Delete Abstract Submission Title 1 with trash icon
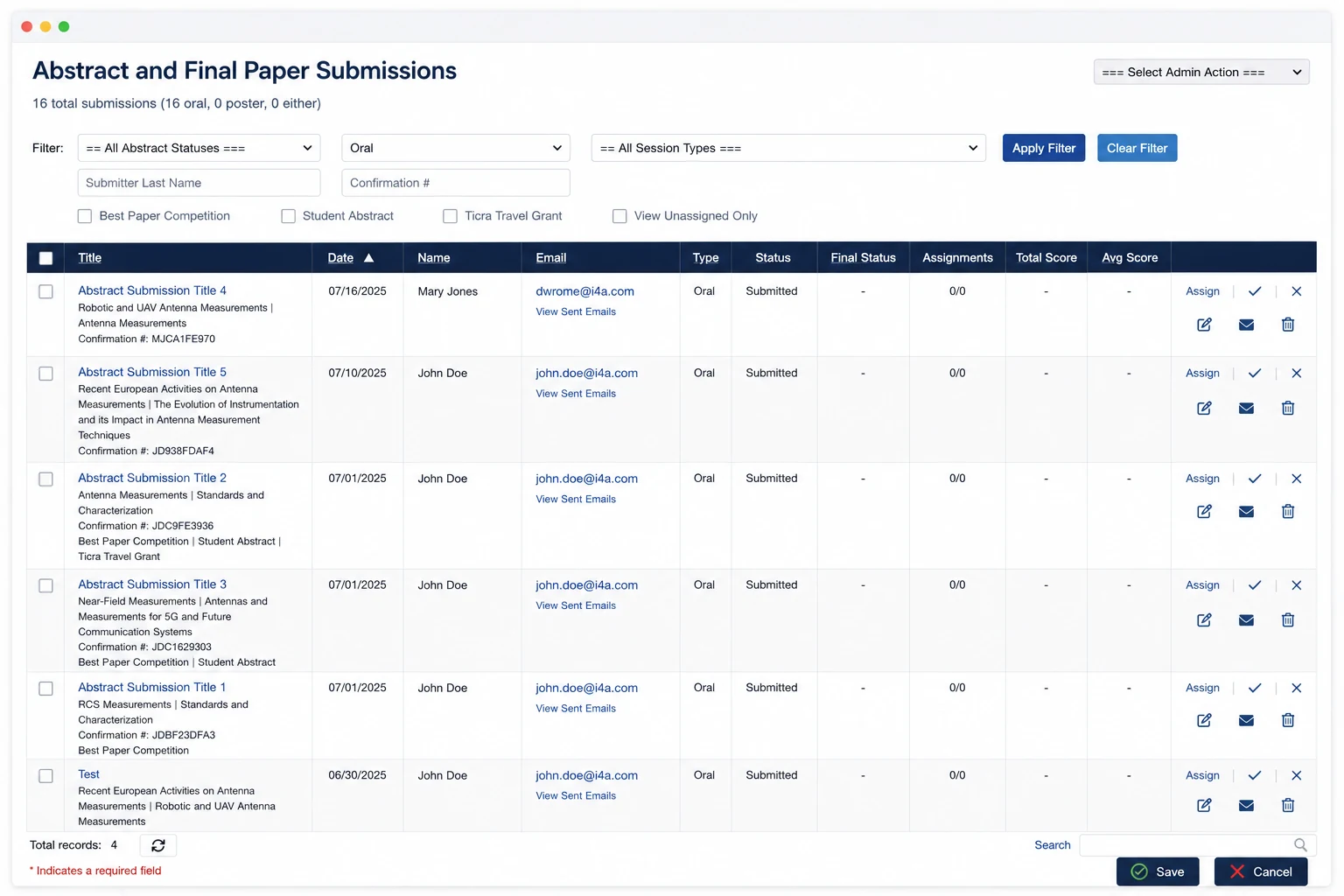The height and width of the screenshot is (896, 1344). [x=1288, y=720]
